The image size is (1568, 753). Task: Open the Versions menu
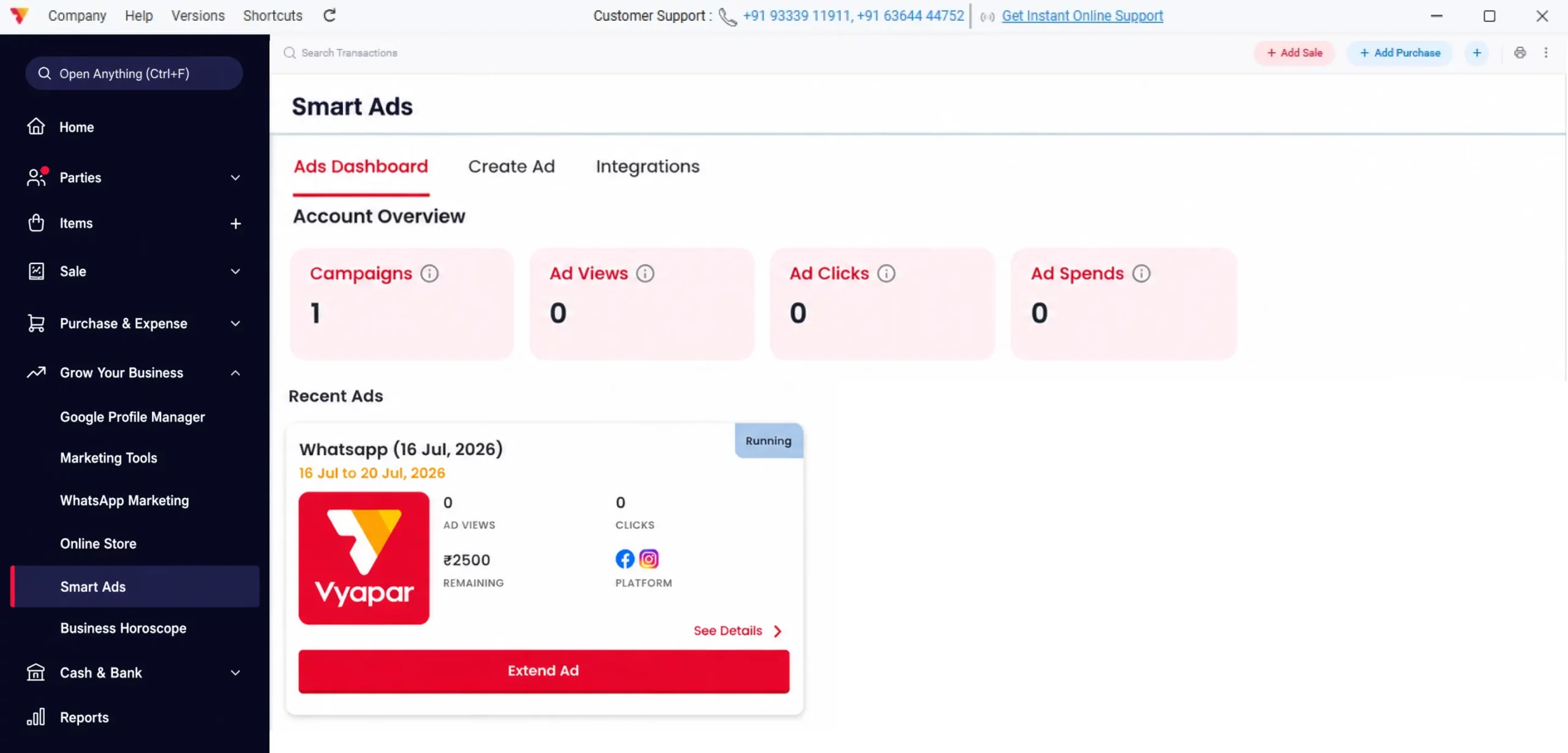(198, 15)
